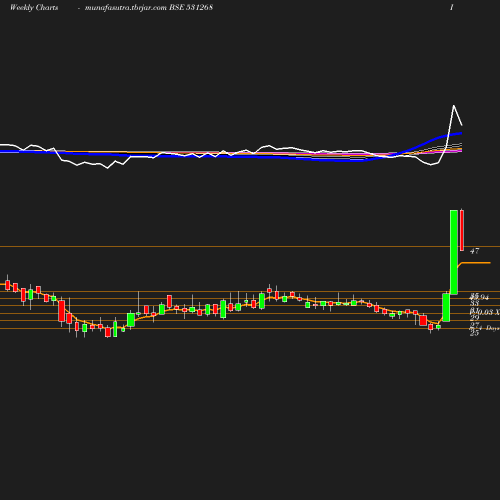Screen dimensions: 500x500
Task: Click the lowest dip of the white indicator line
Action: [x=107, y=168]
